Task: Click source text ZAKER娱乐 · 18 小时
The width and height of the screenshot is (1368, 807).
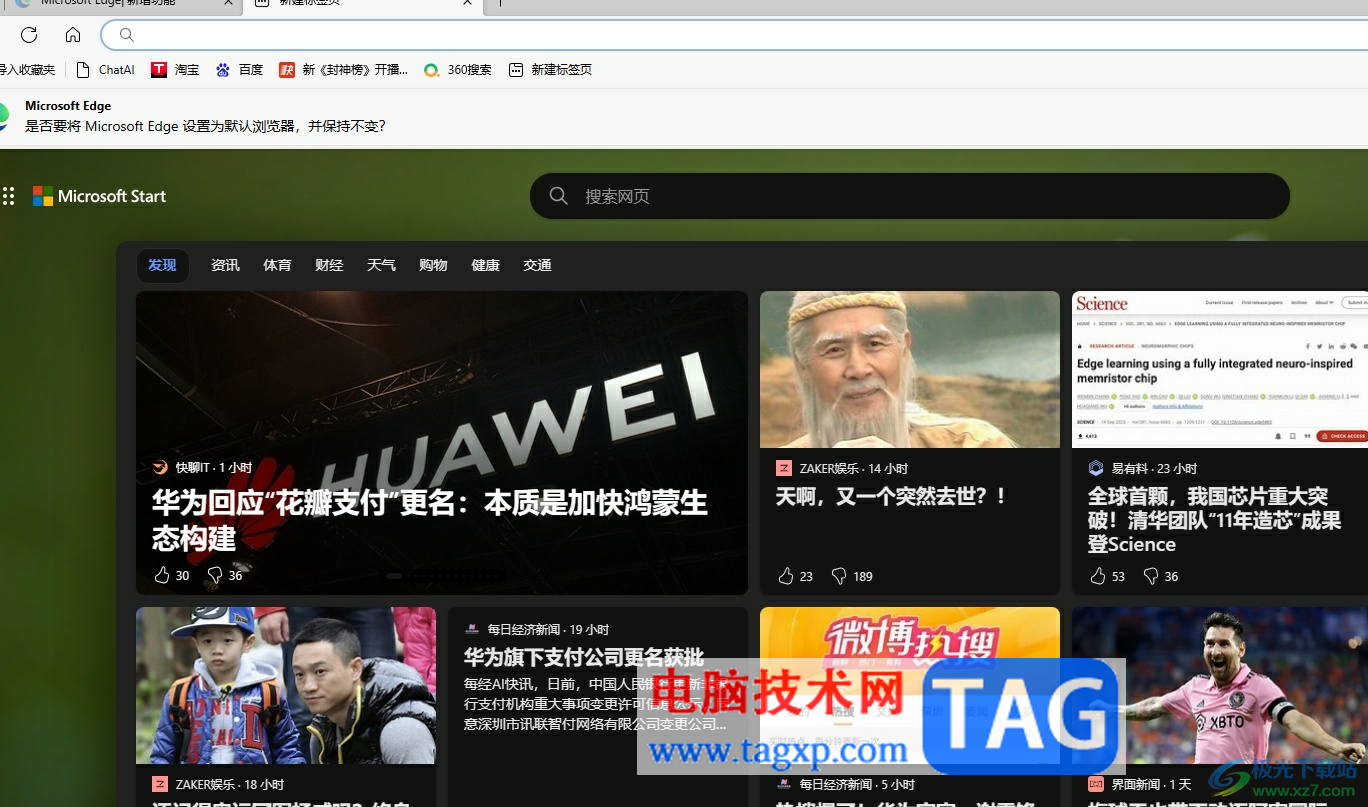Action: [x=230, y=785]
